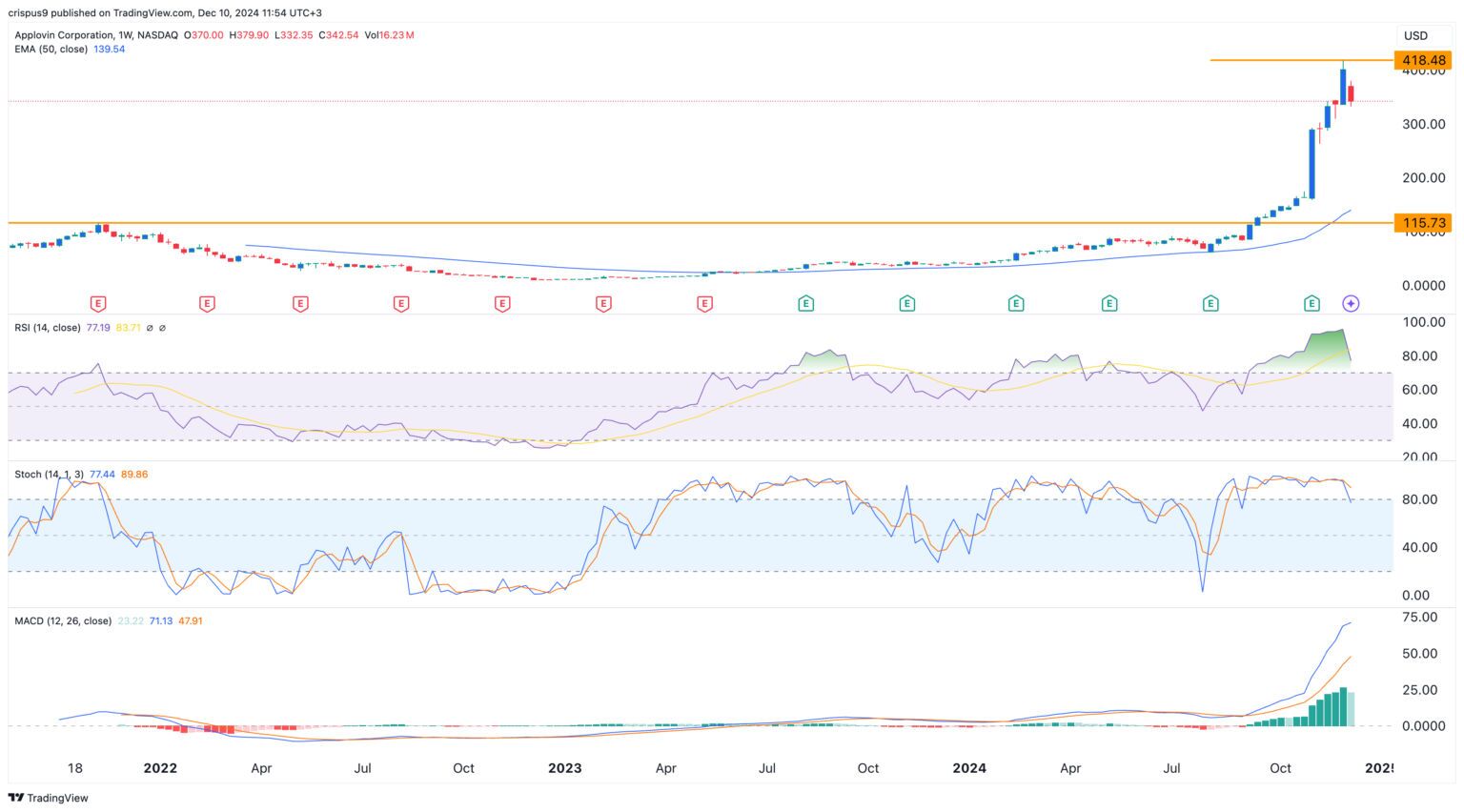
Task: Select the red earnings marker for February 2023
Action: point(603,304)
